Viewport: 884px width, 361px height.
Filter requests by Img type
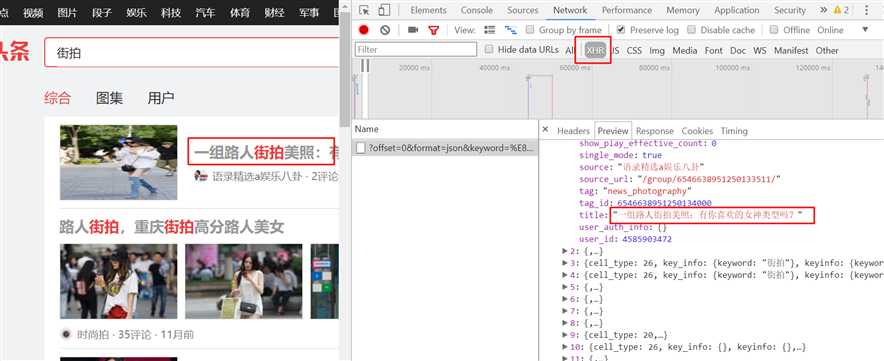[x=657, y=50]
